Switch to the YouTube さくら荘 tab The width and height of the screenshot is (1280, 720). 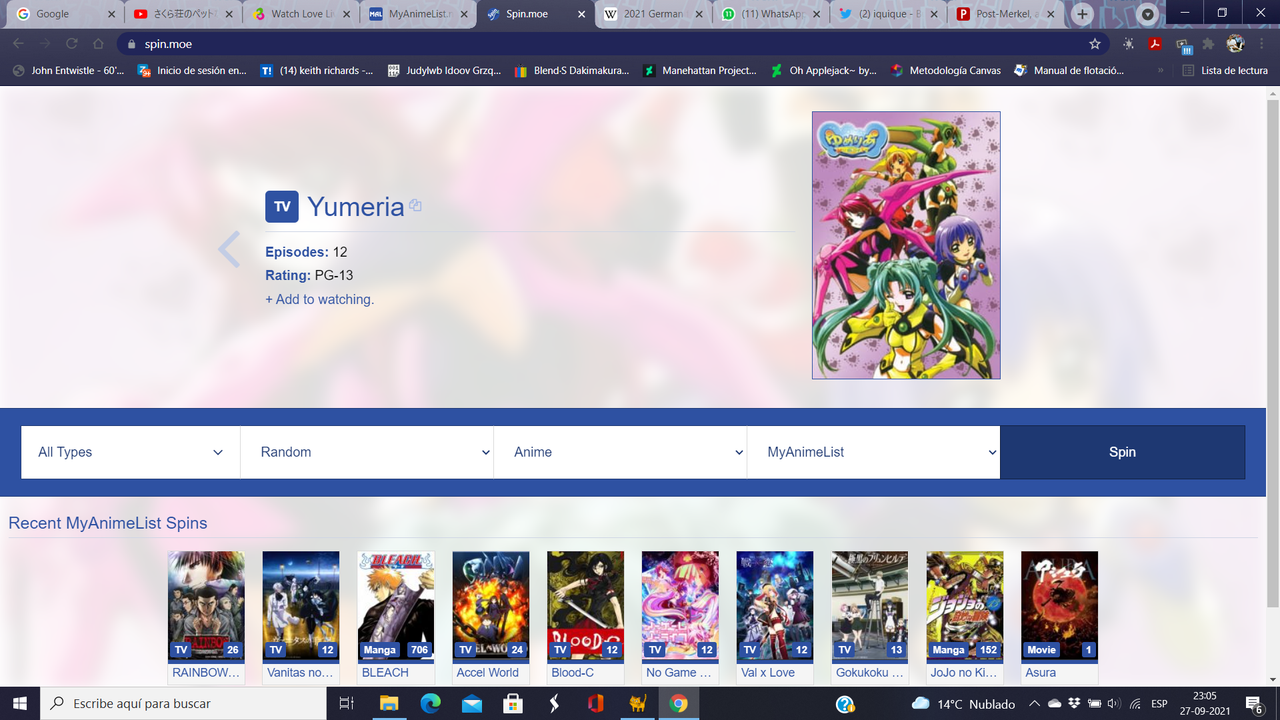185,14
